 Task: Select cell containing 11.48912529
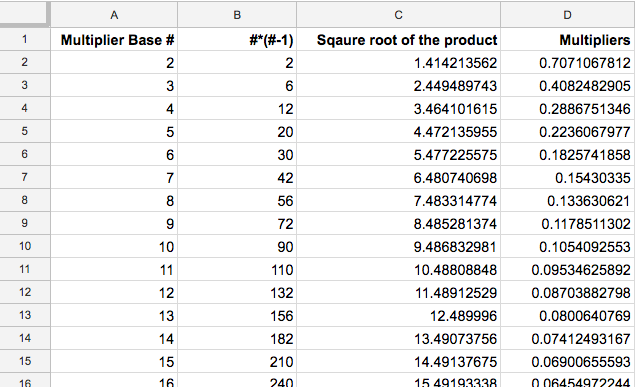398,292
